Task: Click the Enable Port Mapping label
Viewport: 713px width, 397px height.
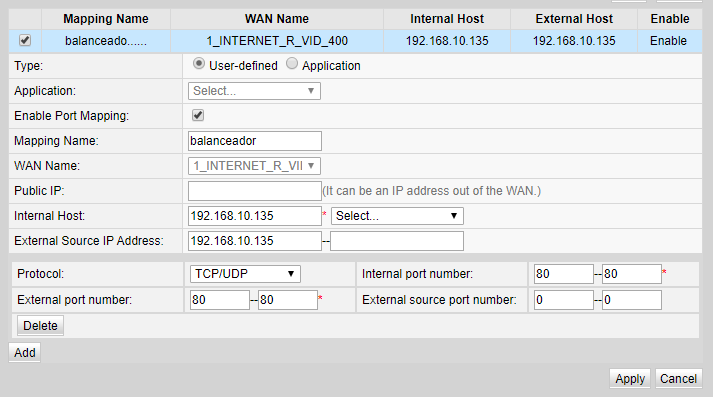Action: (71, 116)
